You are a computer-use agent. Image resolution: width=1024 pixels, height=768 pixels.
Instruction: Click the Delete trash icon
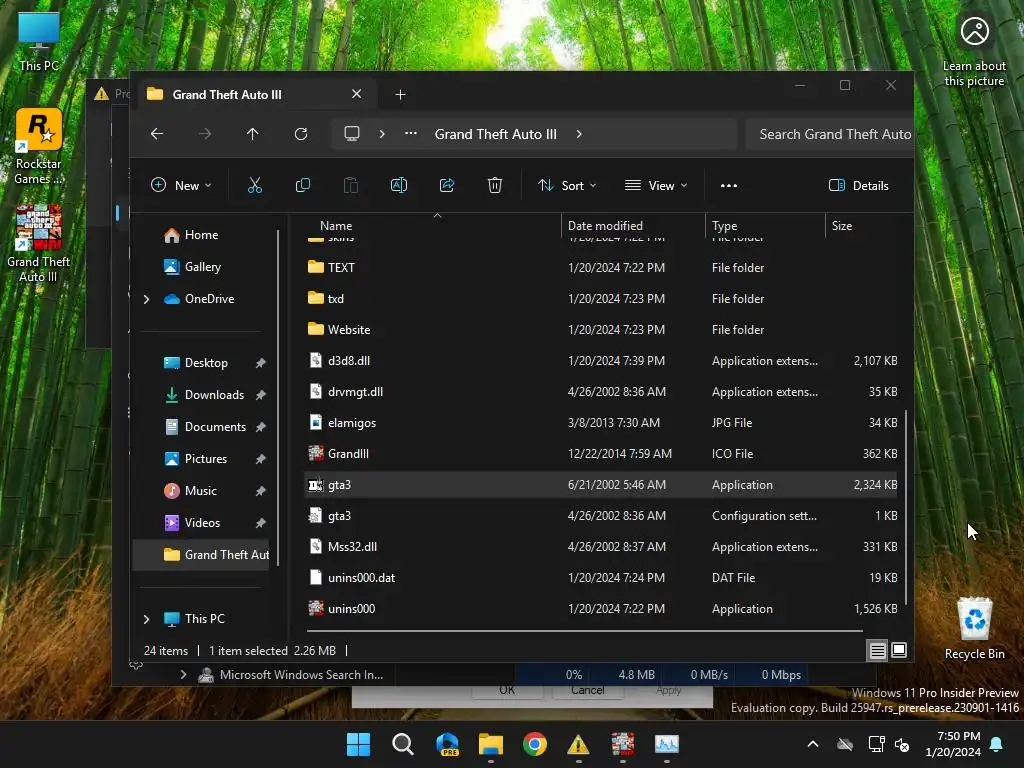click(495, 185)
